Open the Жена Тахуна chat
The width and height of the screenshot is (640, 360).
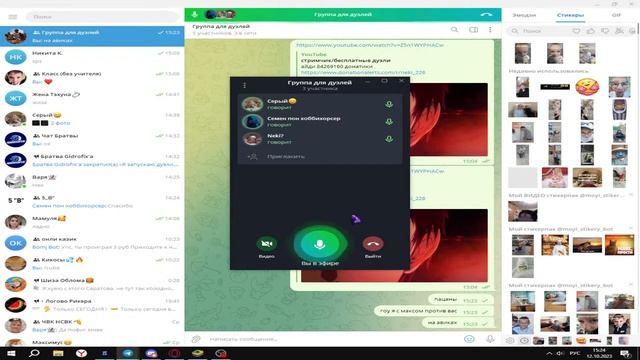point(92,98)
